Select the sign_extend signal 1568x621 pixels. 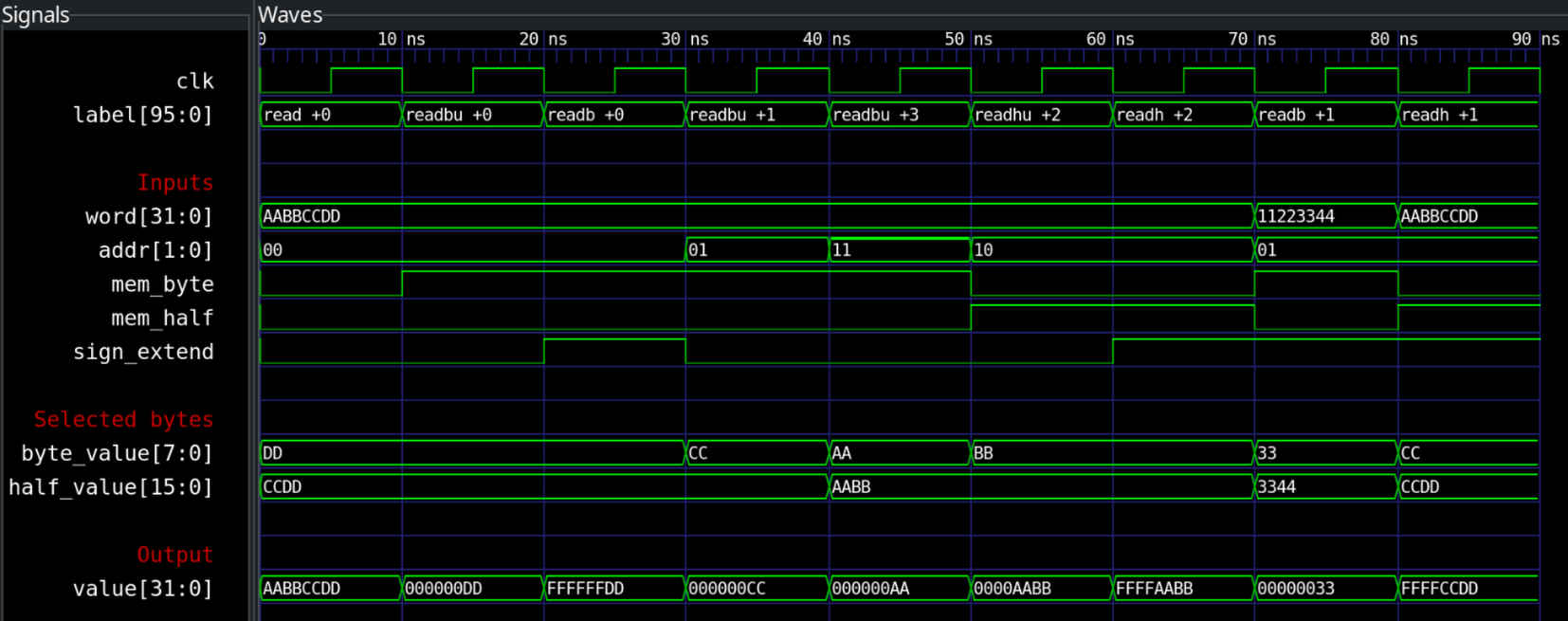click(x=143, y=352)
